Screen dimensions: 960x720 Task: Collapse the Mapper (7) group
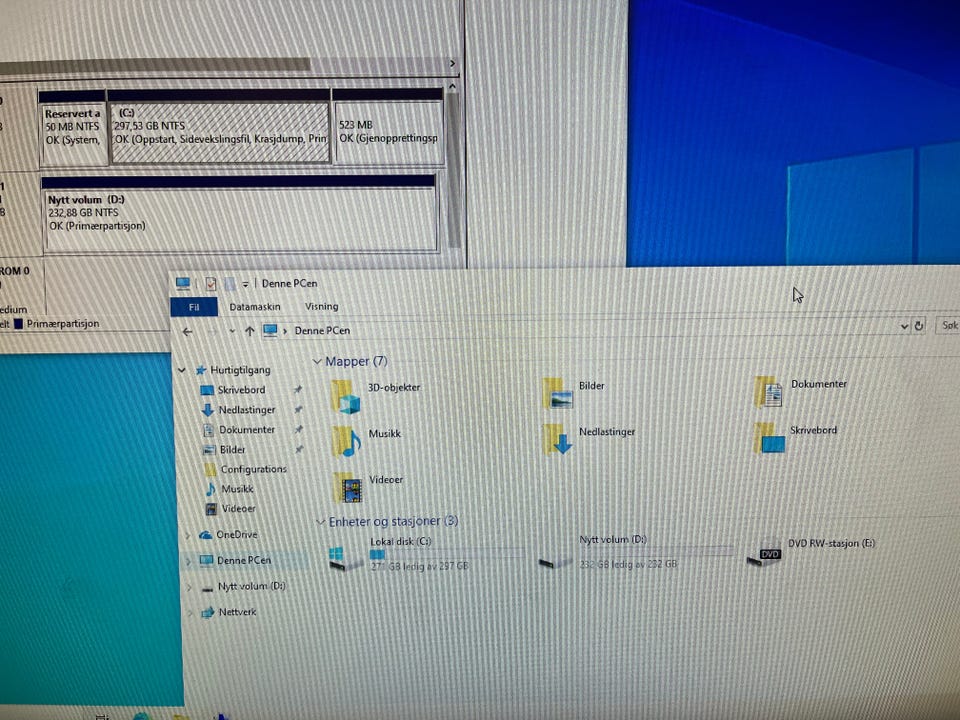[x=317, y=361]
